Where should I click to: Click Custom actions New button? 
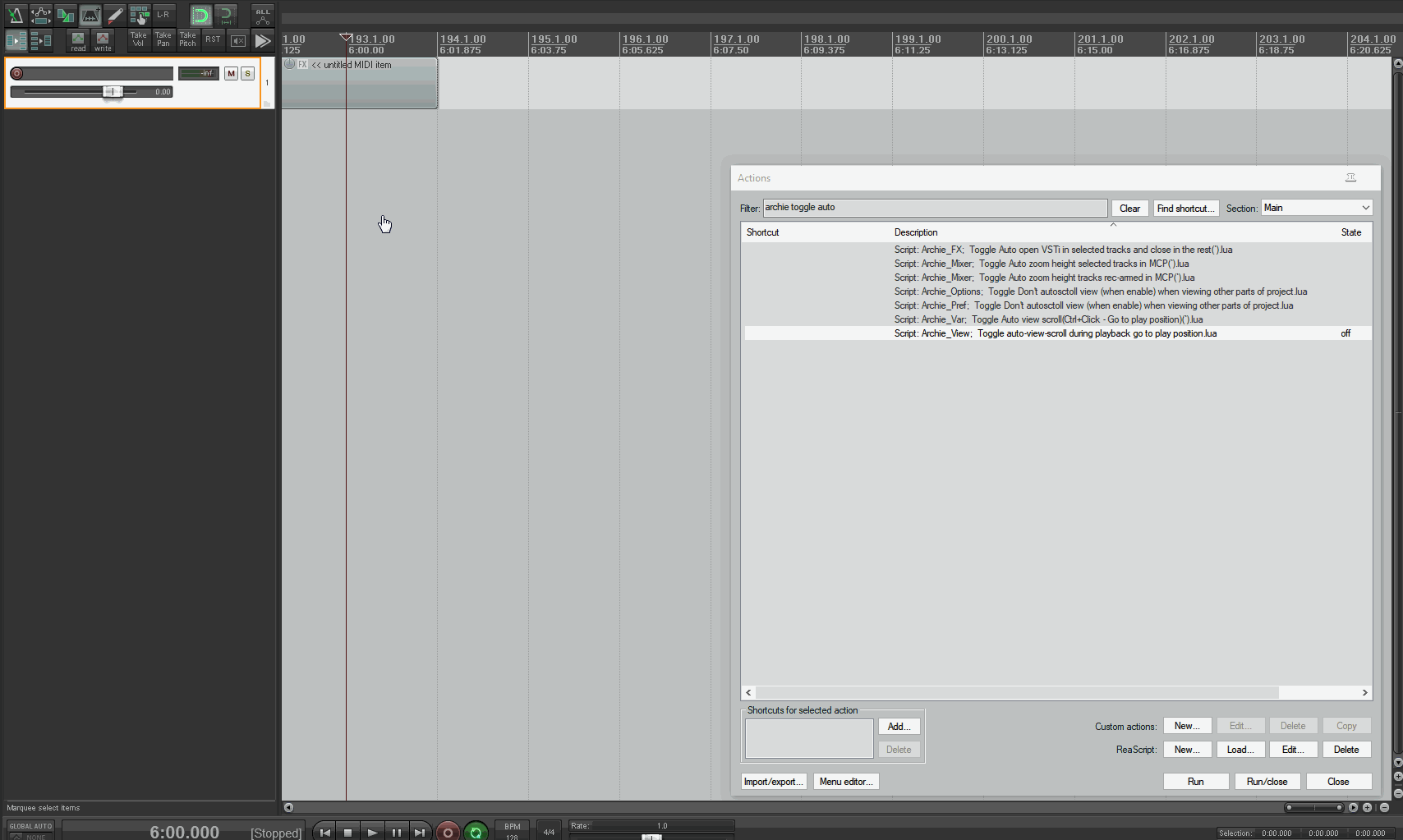(x=1187, y=726)
